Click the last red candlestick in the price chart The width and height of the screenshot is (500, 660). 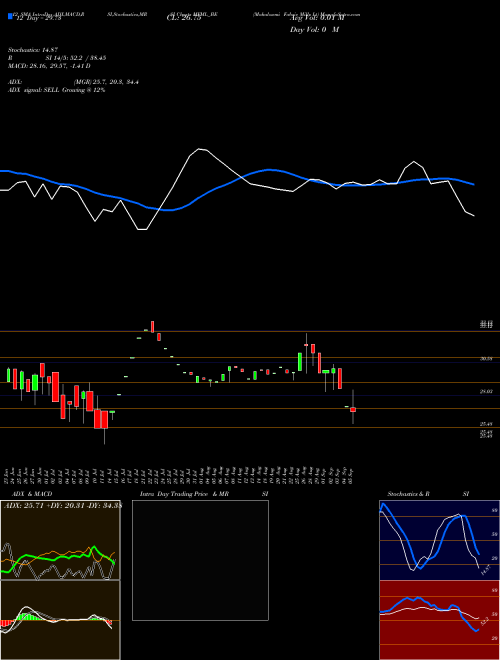point(353,409)
